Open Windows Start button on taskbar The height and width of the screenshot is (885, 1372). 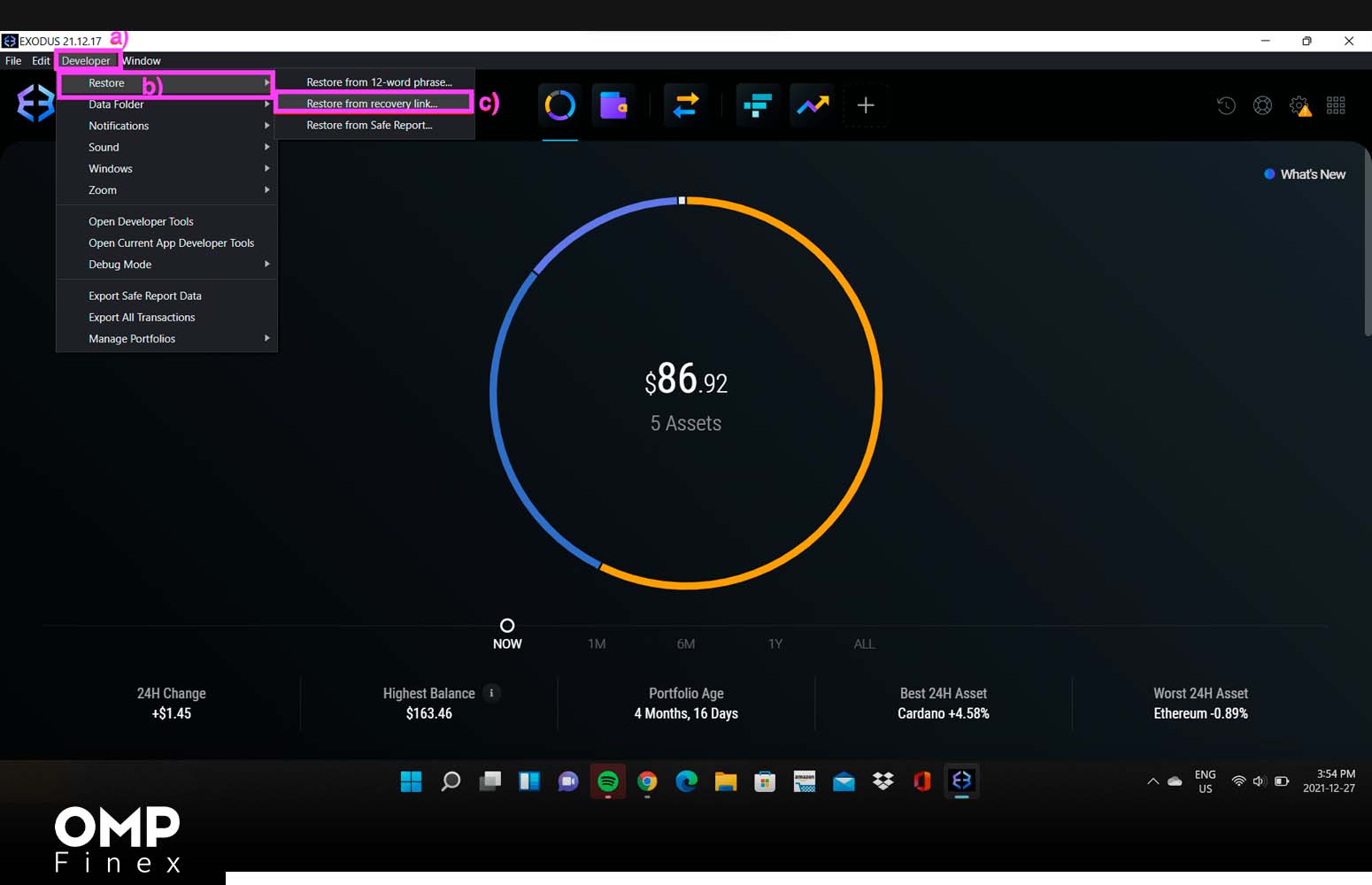coord(411,781)
